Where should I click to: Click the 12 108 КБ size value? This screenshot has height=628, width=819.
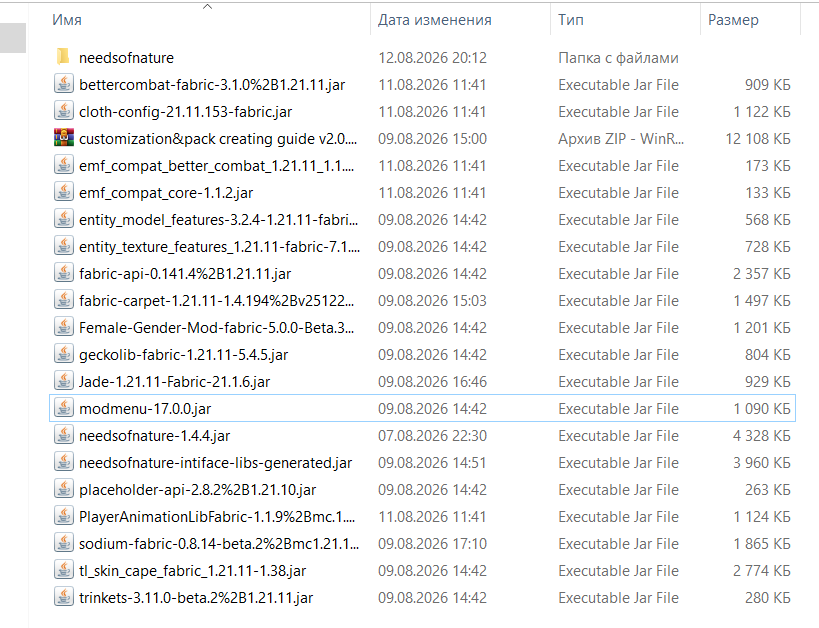[758, 139]
